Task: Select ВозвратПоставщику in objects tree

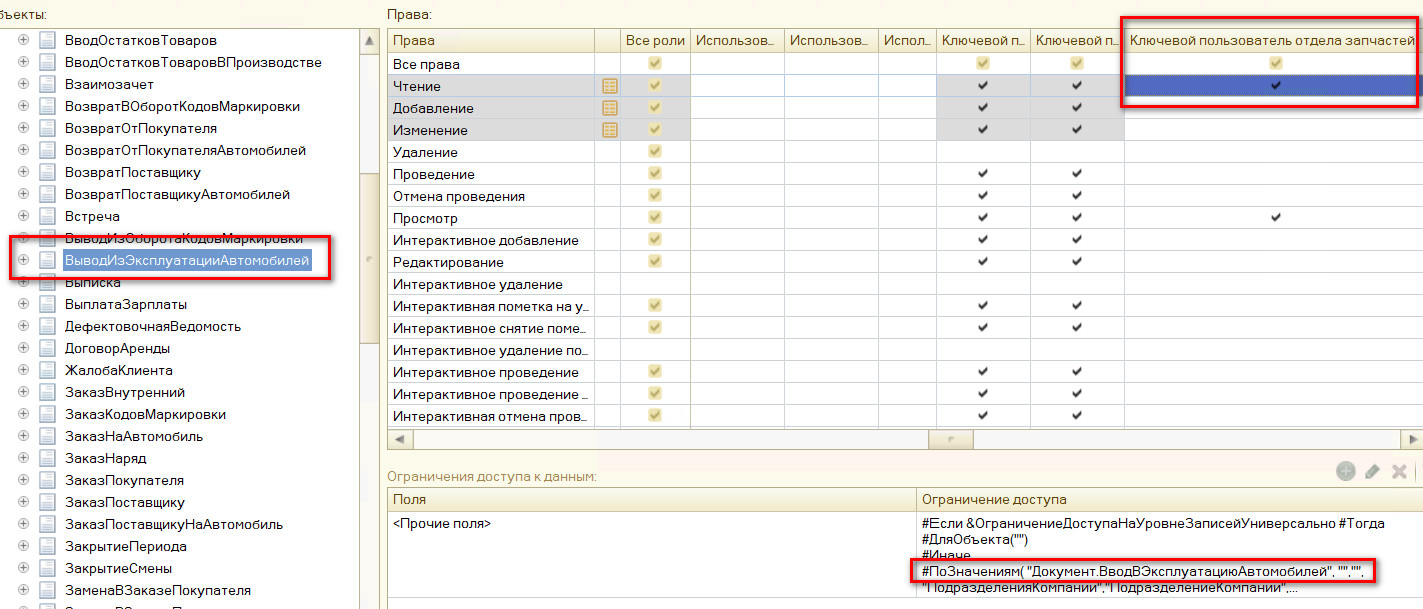Action: coord(133,172)
